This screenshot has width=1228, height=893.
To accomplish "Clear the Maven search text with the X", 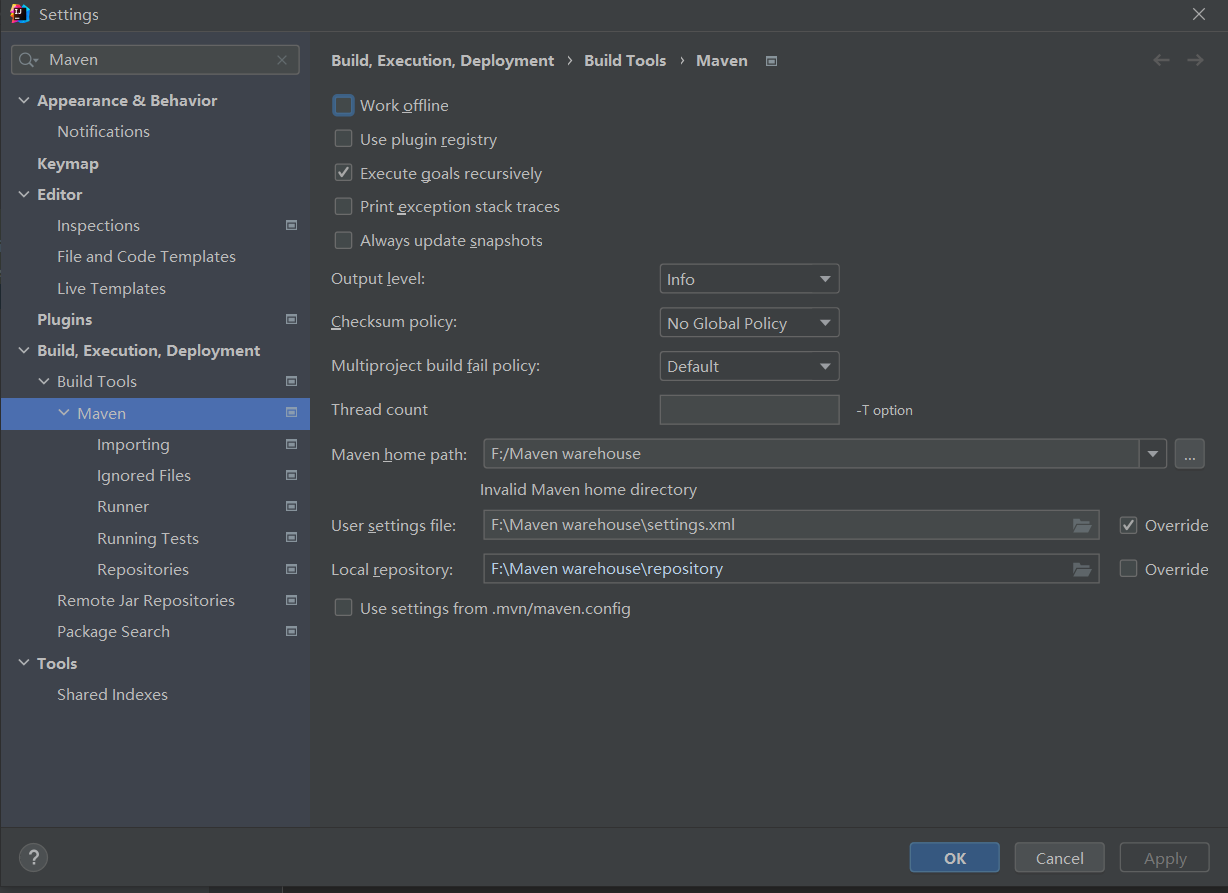I will (282, 60).
